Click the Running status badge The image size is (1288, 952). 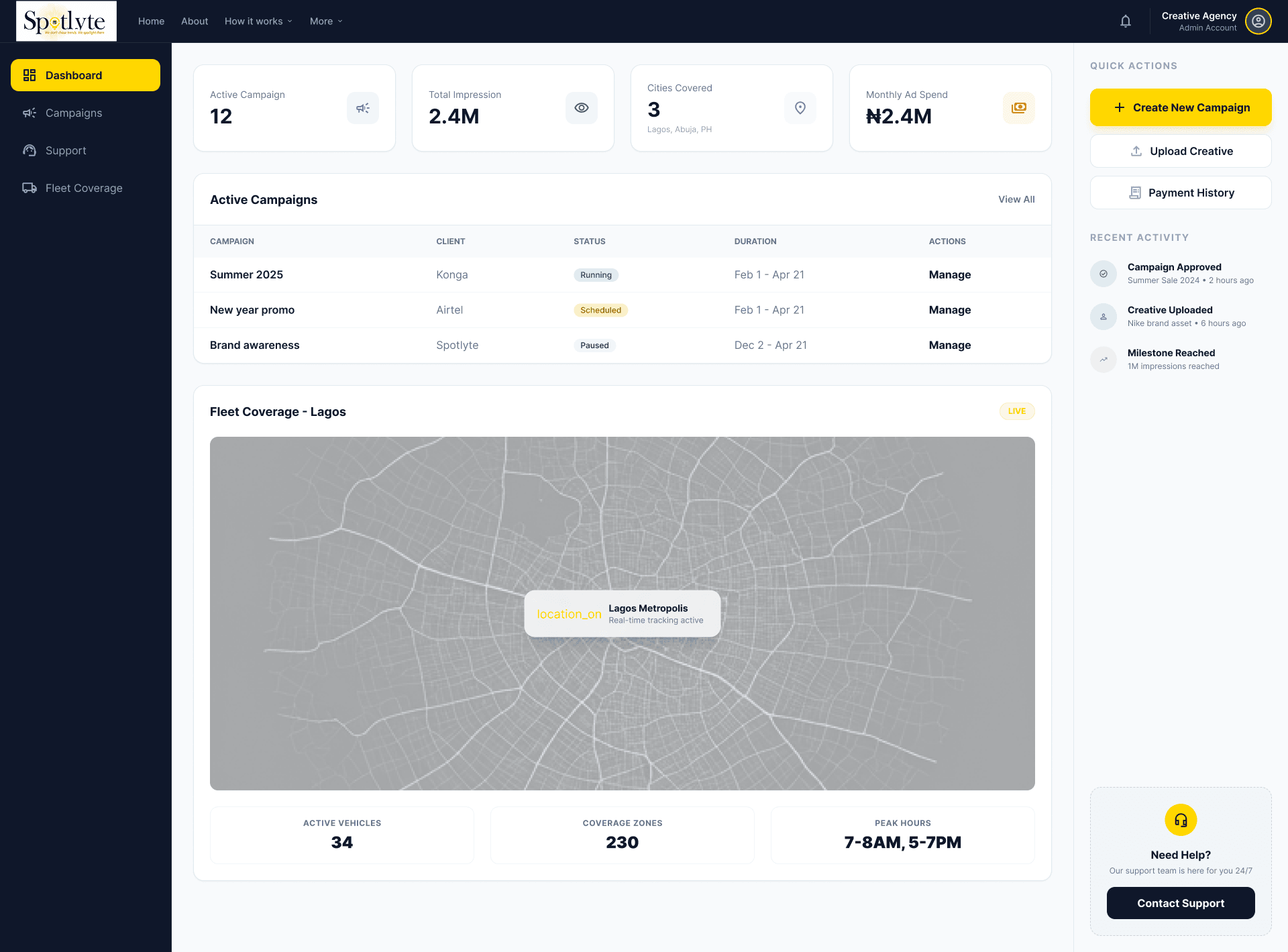point(596,275)
